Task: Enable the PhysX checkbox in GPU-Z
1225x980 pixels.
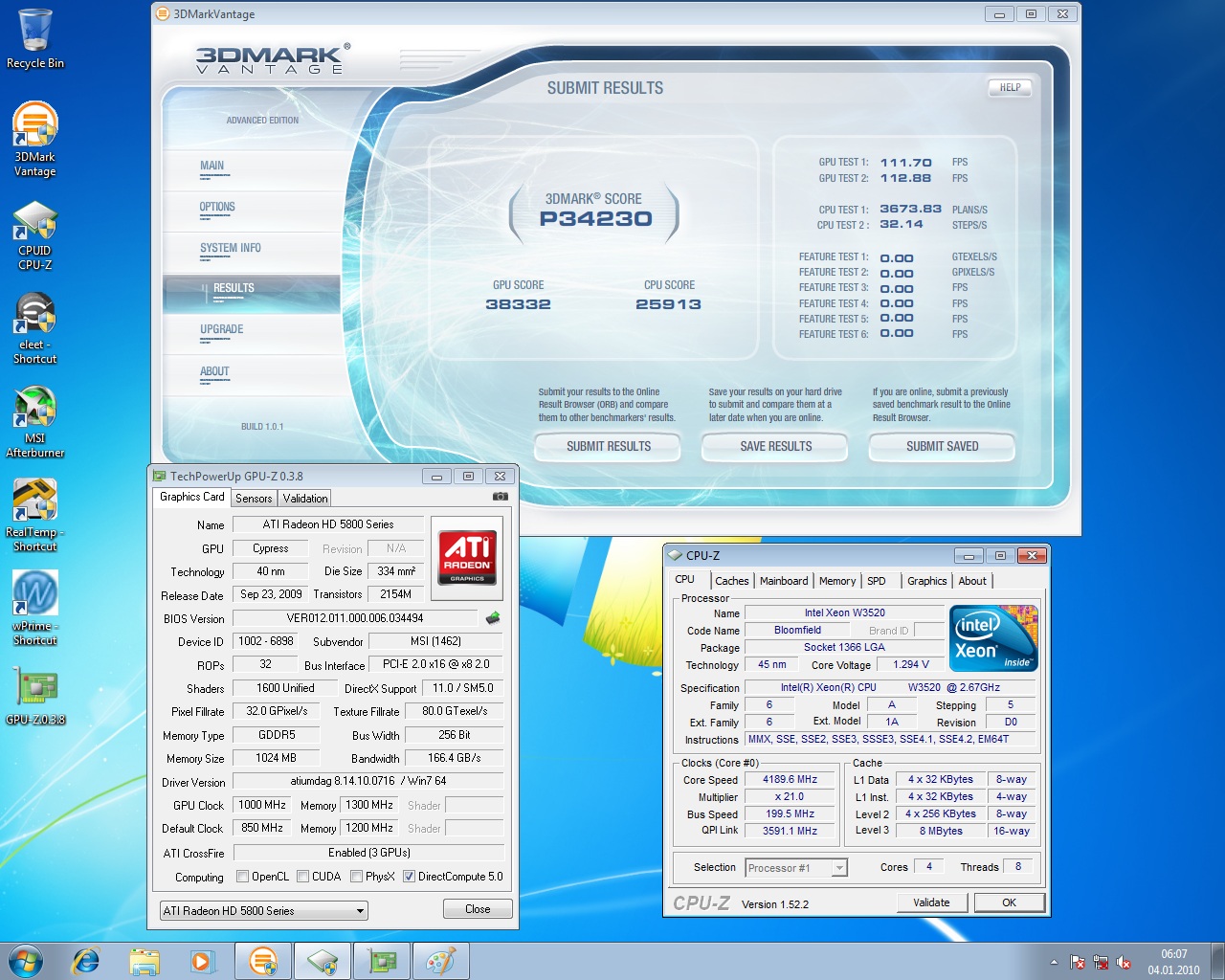Action: pos(356,877)
